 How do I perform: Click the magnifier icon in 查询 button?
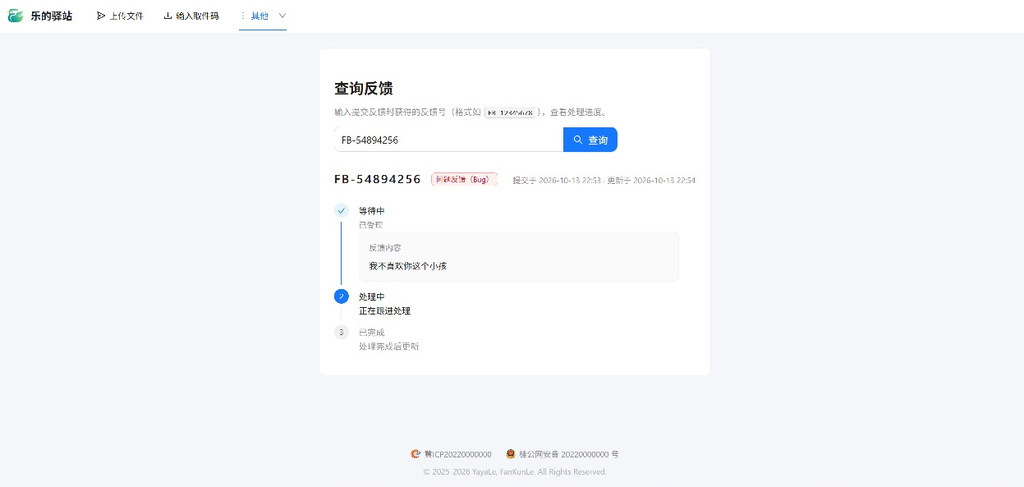[x=578, y=140]
